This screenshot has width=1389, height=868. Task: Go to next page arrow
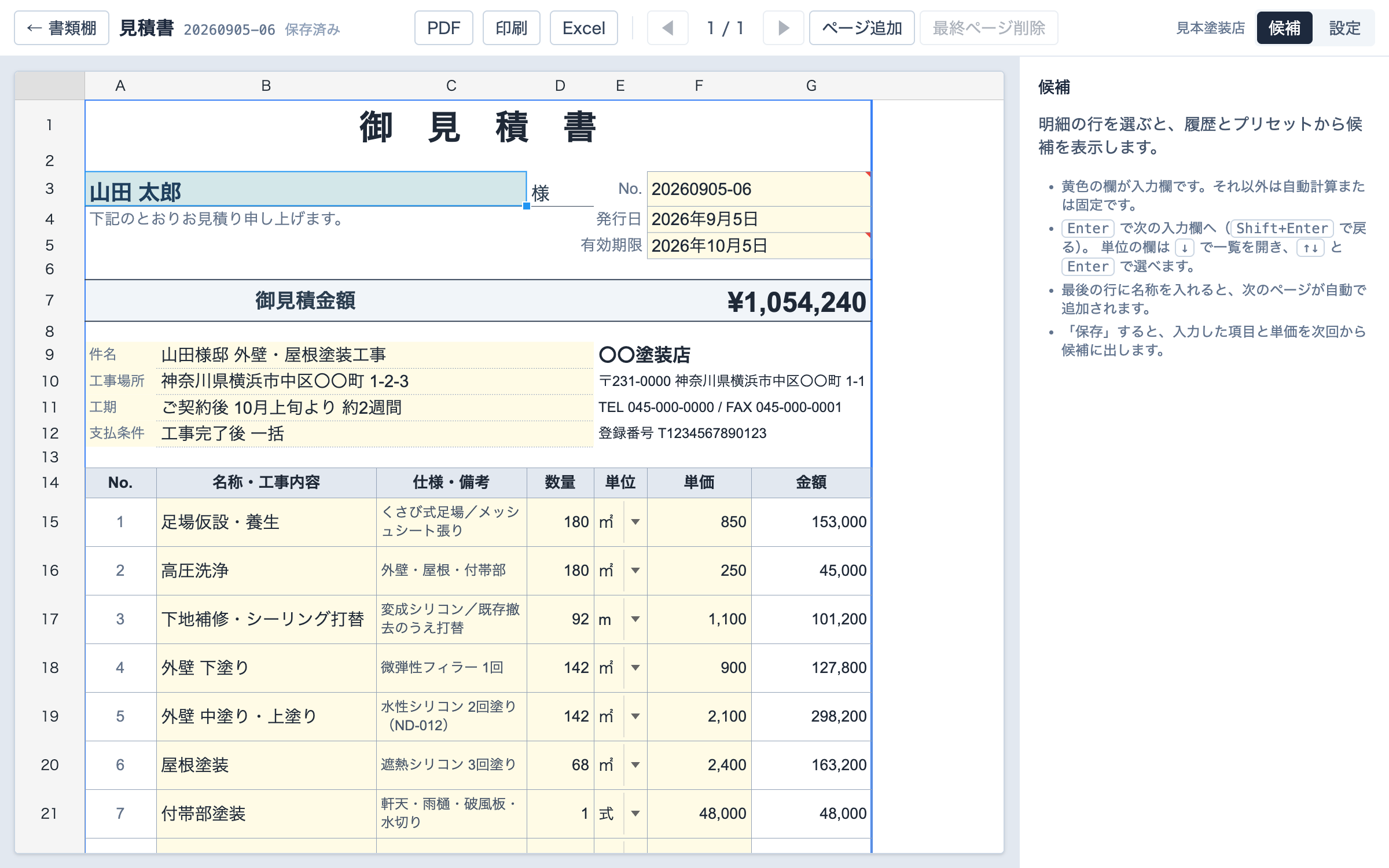[783, 28]
